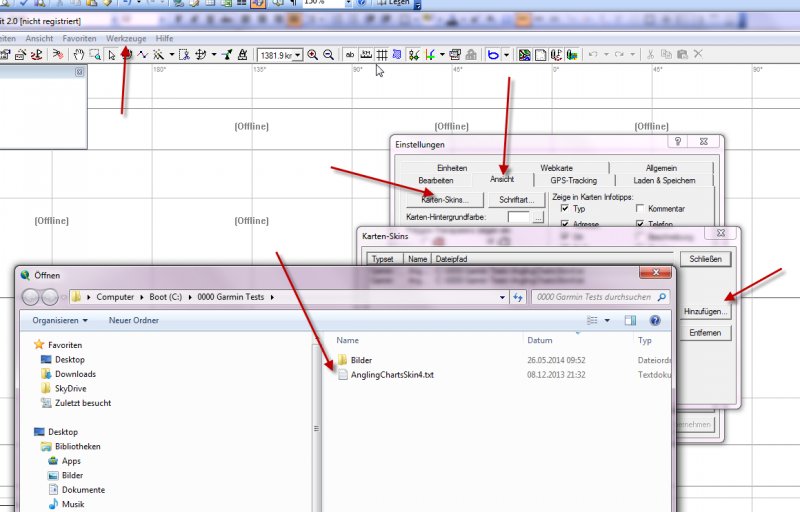Viewport: 800px width, 512px height.
Task: Click the Karten-Skins... button
Action: coord(444,200)
